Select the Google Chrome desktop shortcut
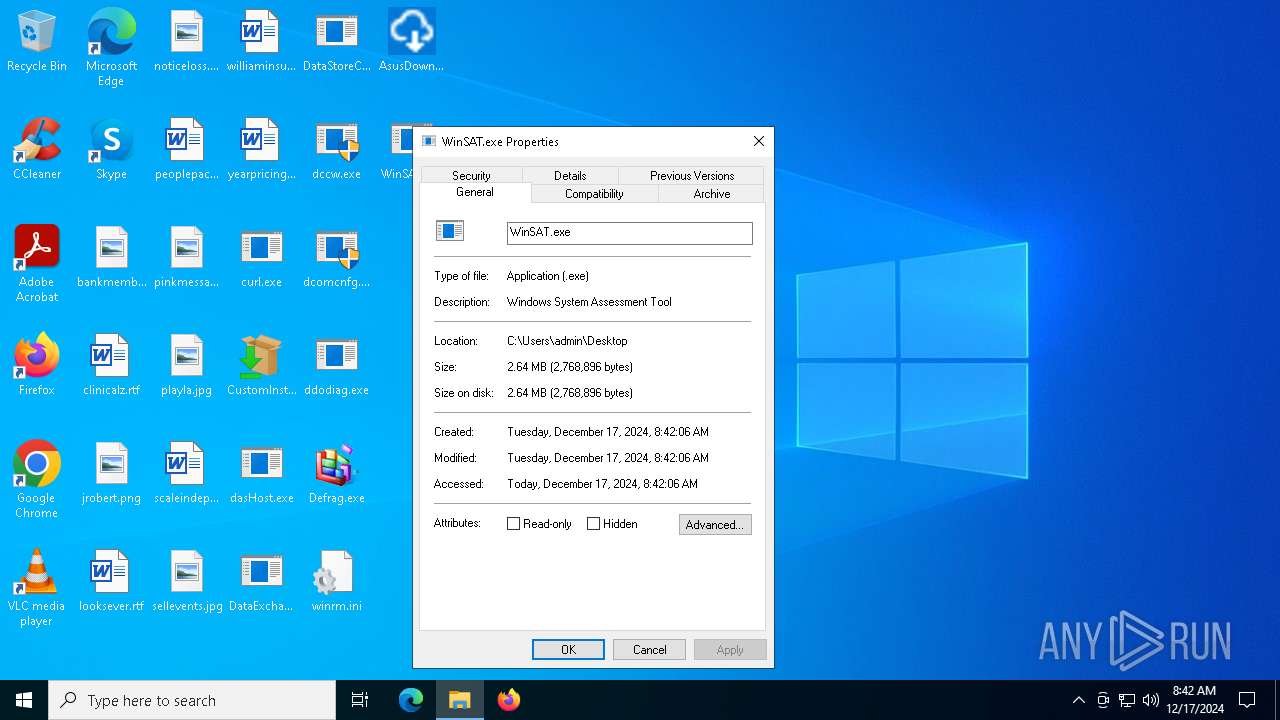 pos(37,480)
